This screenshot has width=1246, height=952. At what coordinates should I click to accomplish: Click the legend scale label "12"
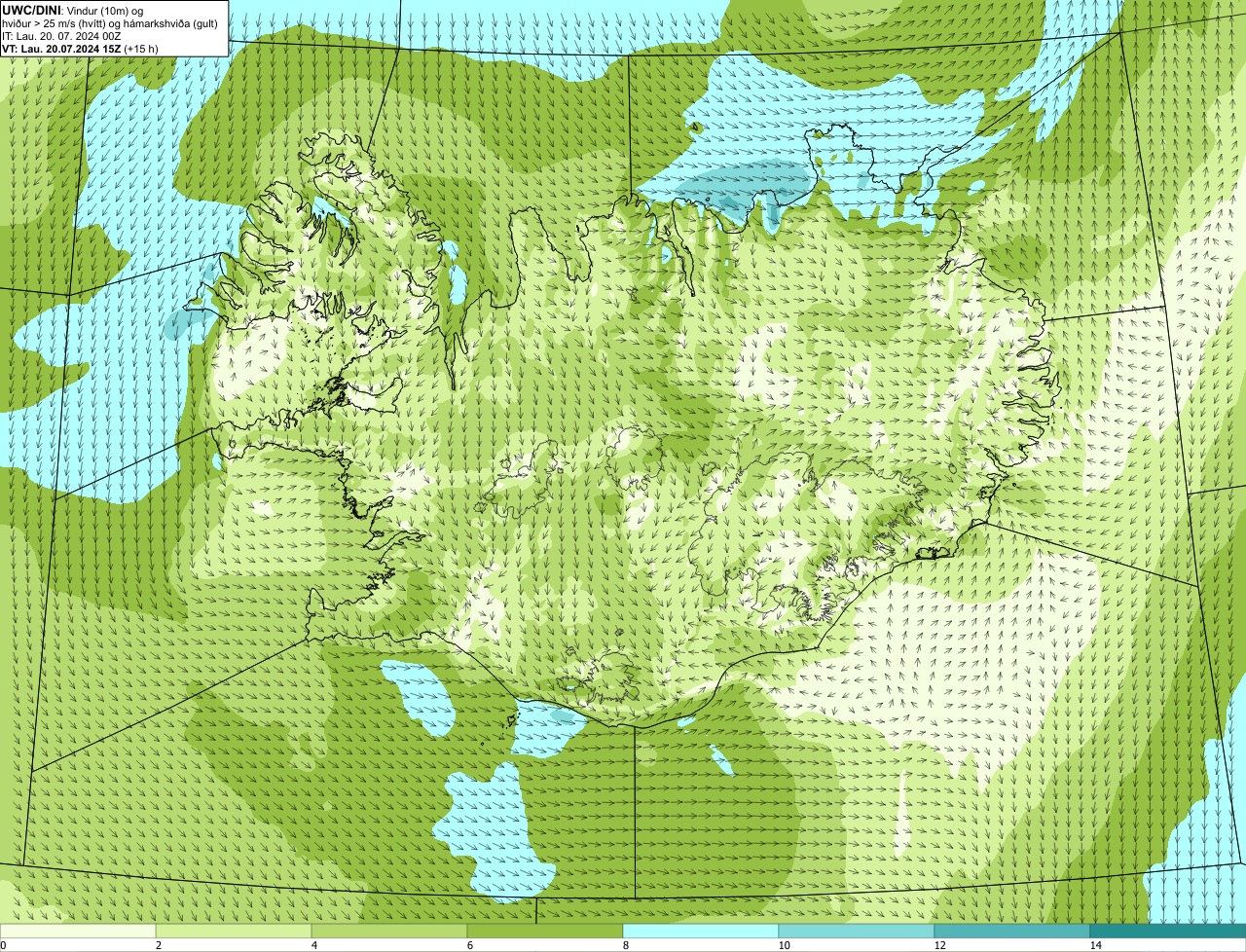[939, 945]
